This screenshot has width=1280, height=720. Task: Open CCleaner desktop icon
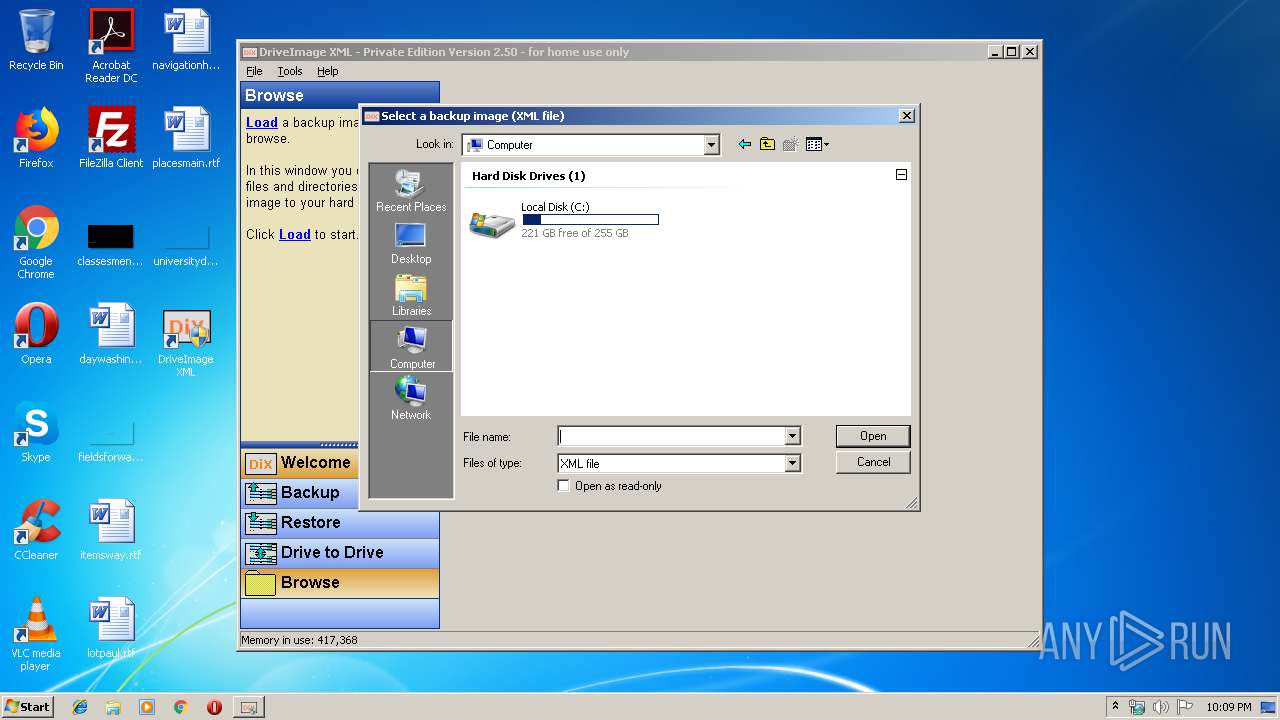(36, 530)
